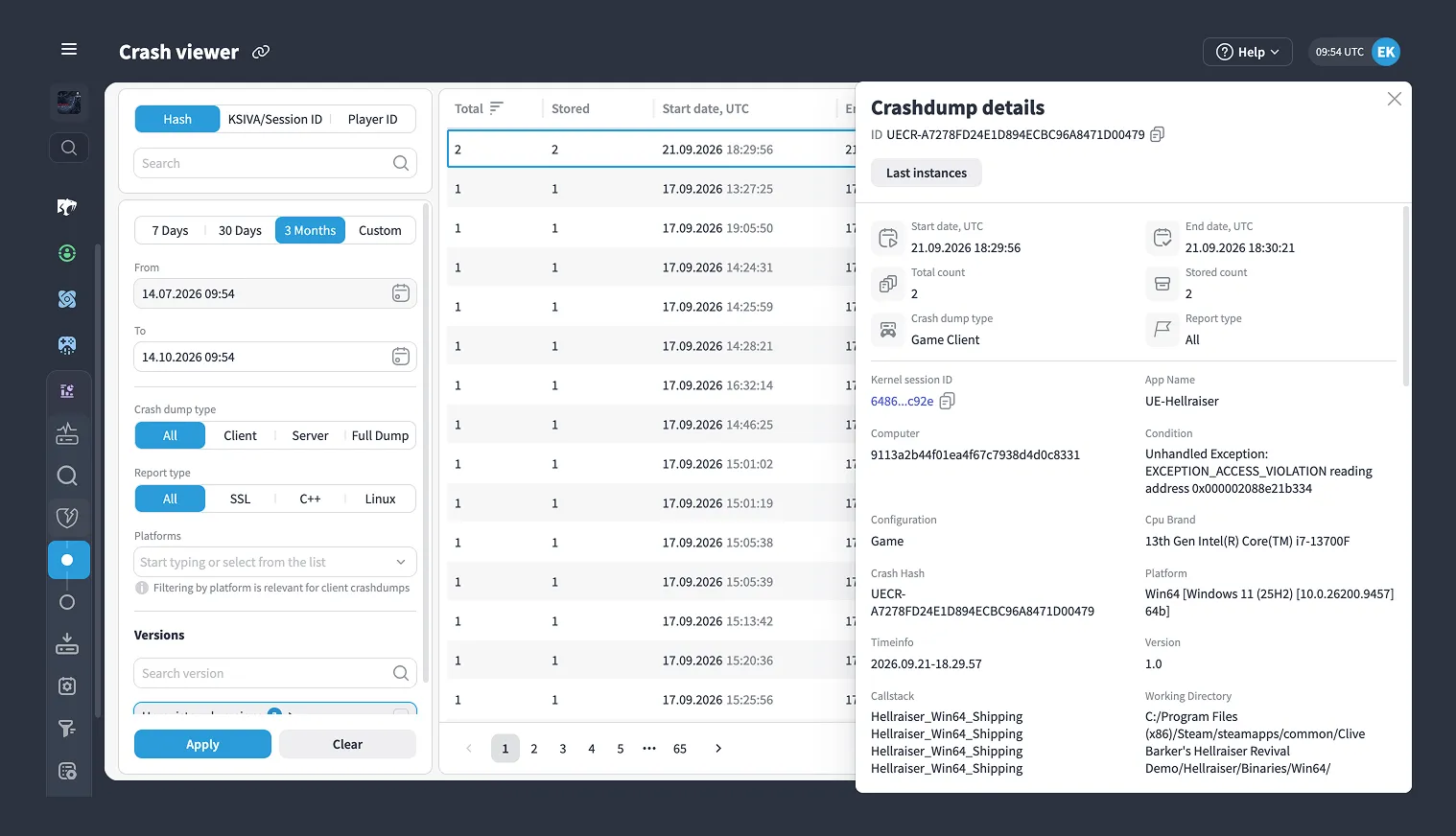Open the broken-heart shield sidebar icon

click(x=67, y=518)
